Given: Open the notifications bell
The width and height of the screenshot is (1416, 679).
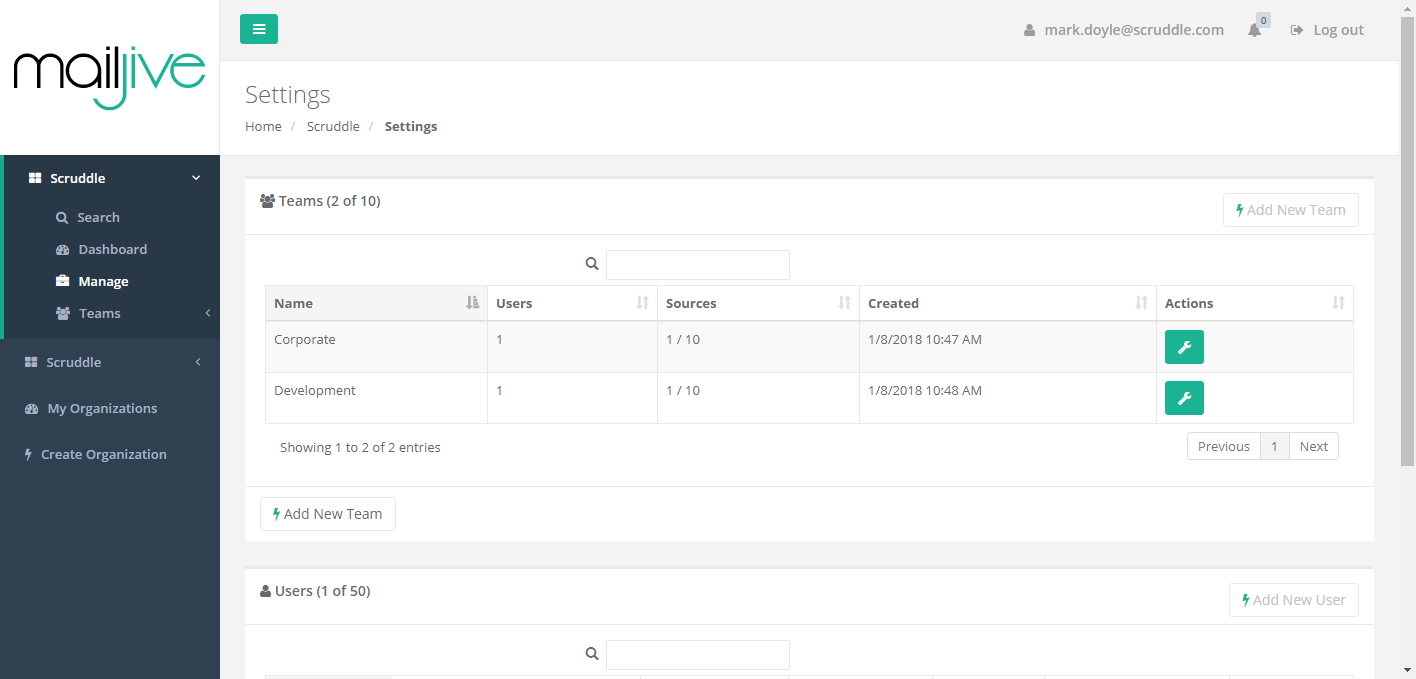Looking at the screenshot, I should click(1254, 30).
